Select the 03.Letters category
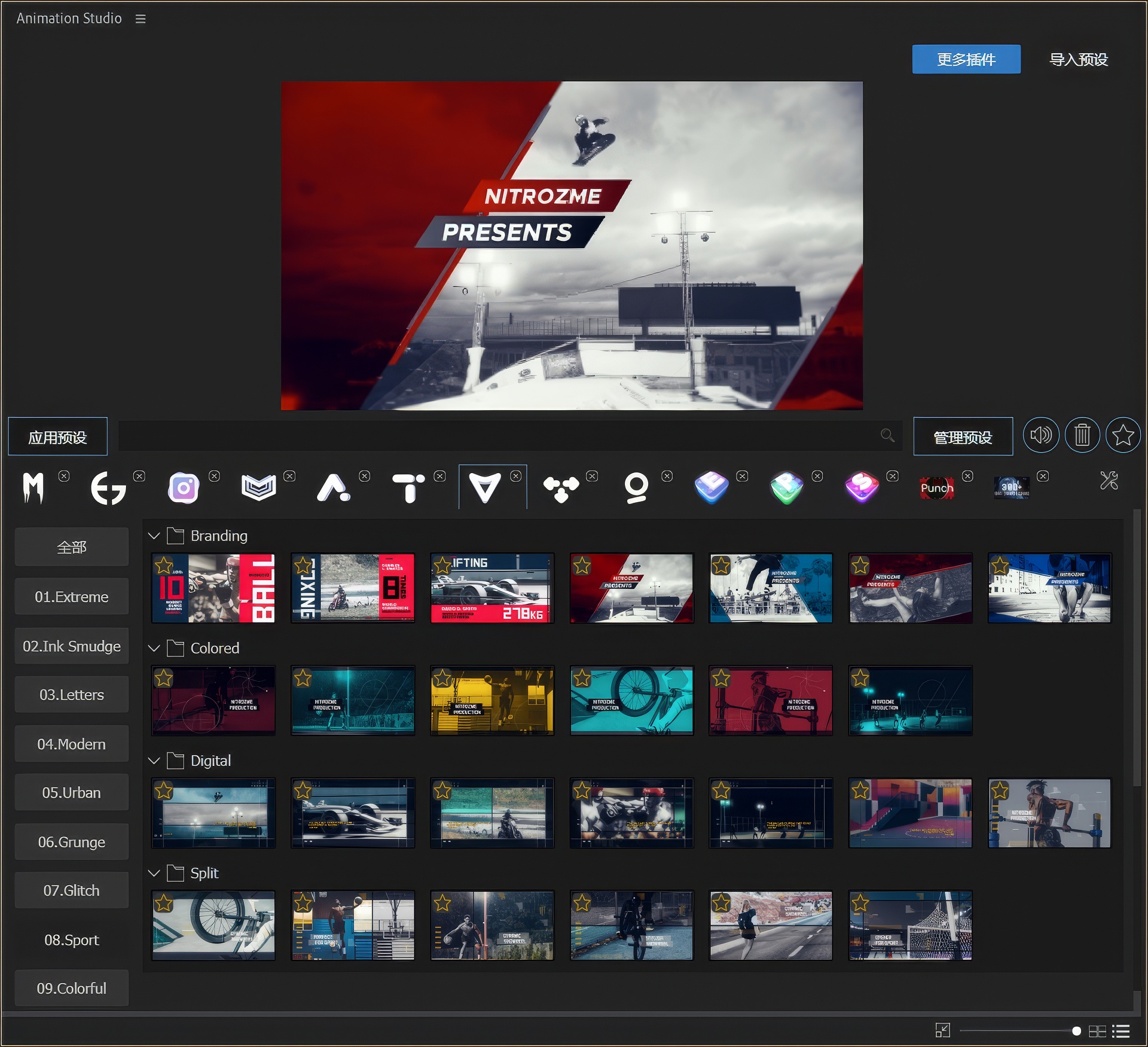Image resolution: width=1148 pixels, height=1047 pixels. coord(72,694)
